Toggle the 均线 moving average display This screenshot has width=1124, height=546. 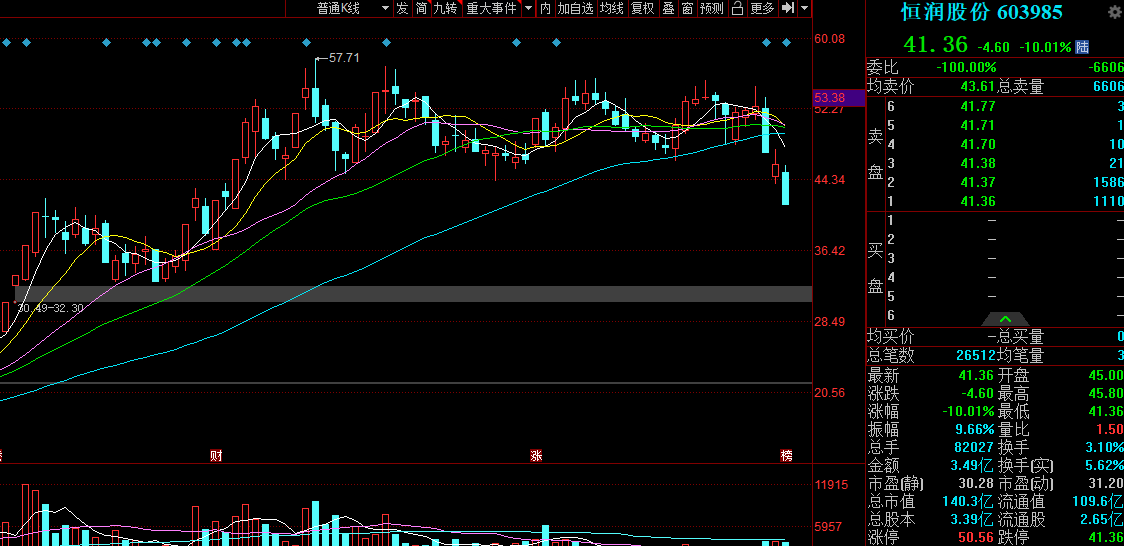(611, 9)
